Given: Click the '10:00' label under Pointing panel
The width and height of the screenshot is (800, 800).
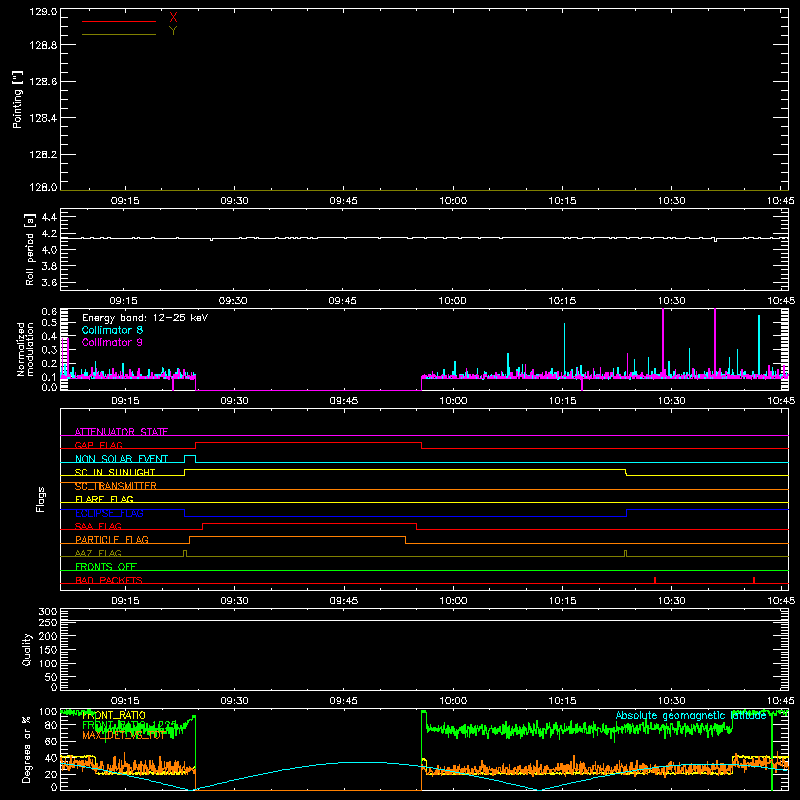Looking at the screenshot, I should coord(453,201).
